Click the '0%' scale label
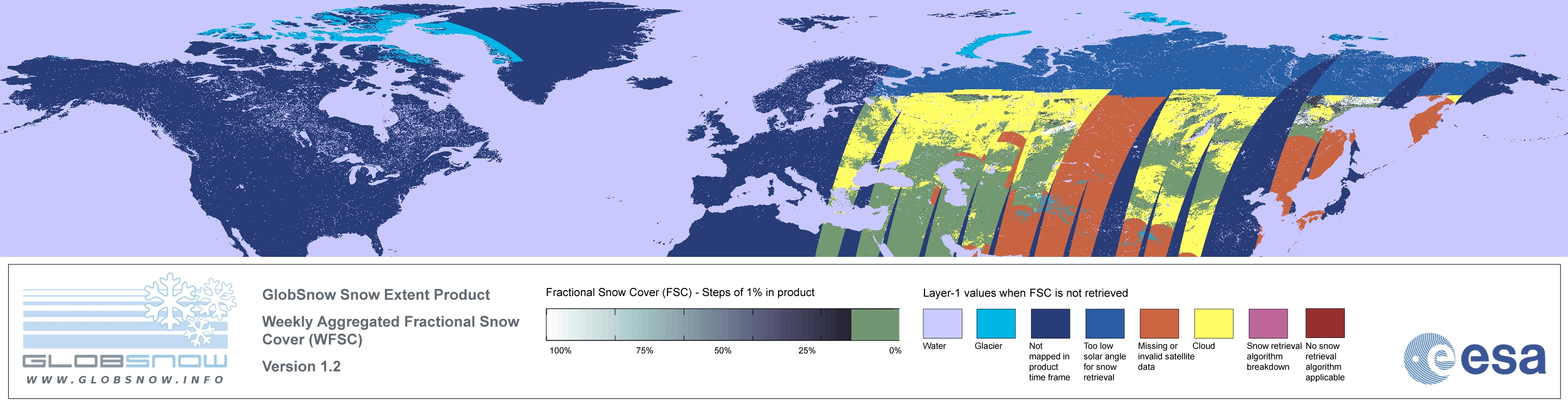Image resolution: width=1568 pixels, height=406 pixels. (x=895, y=350)
